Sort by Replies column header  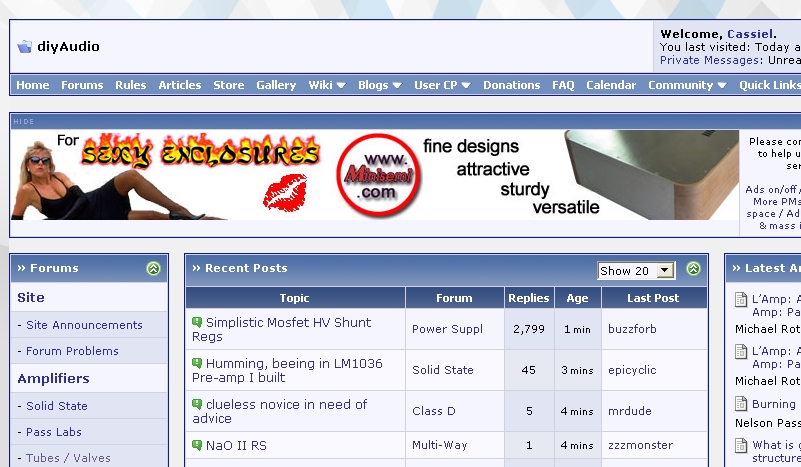pyautogui.click(x=529, y=298)
